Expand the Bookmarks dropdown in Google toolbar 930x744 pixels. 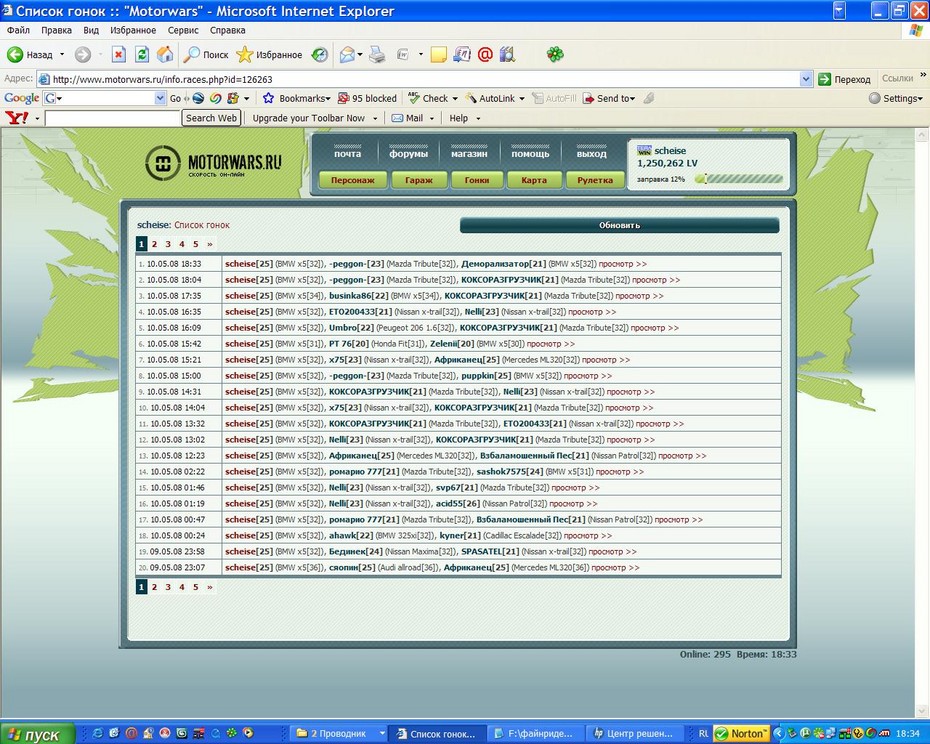point(296,98)
